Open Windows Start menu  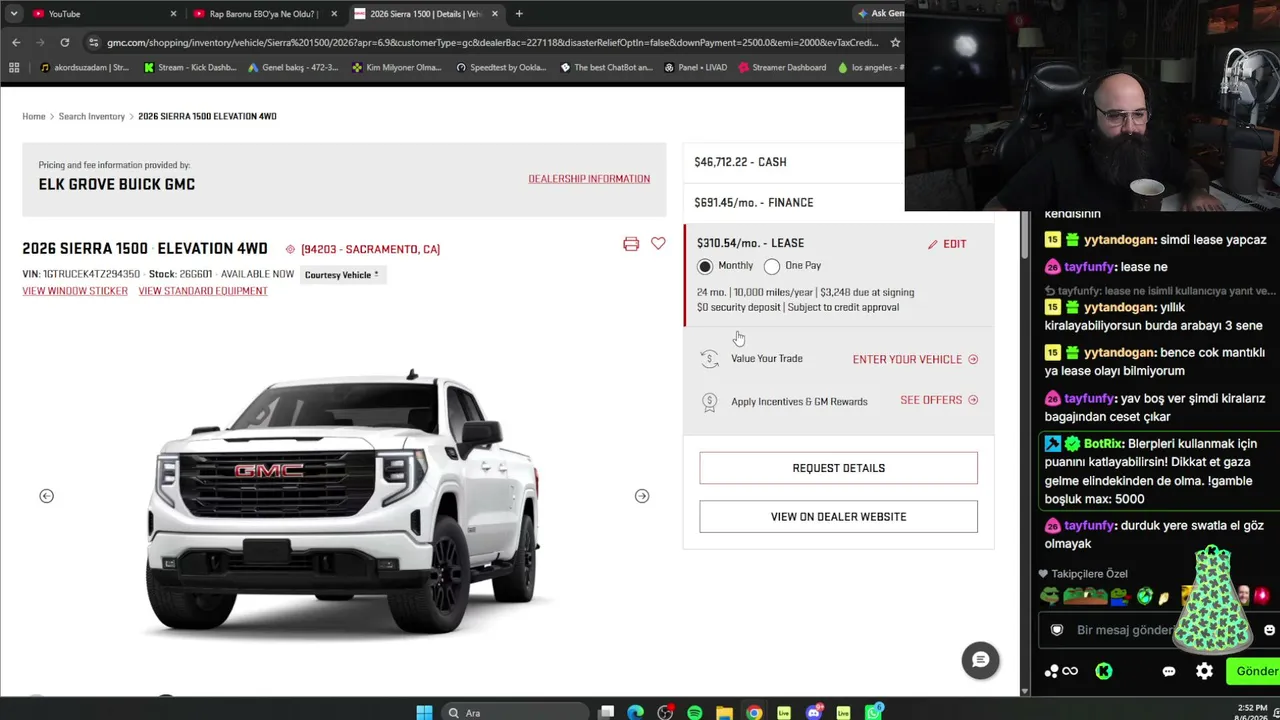tap(424, 713)
